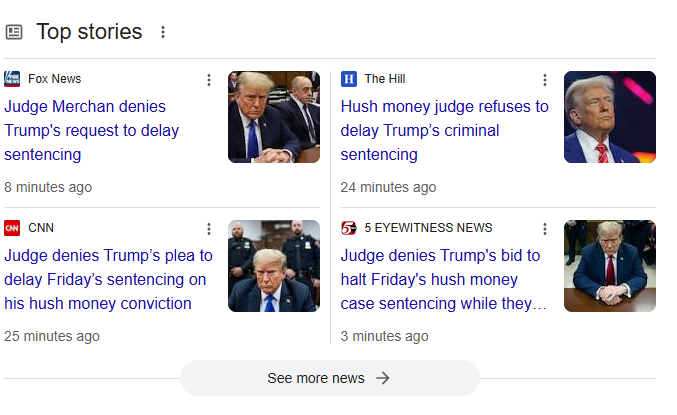Click the CNN logo icon
The width and height of the screenshot is (677, 415).
click(x=12, y=228)
